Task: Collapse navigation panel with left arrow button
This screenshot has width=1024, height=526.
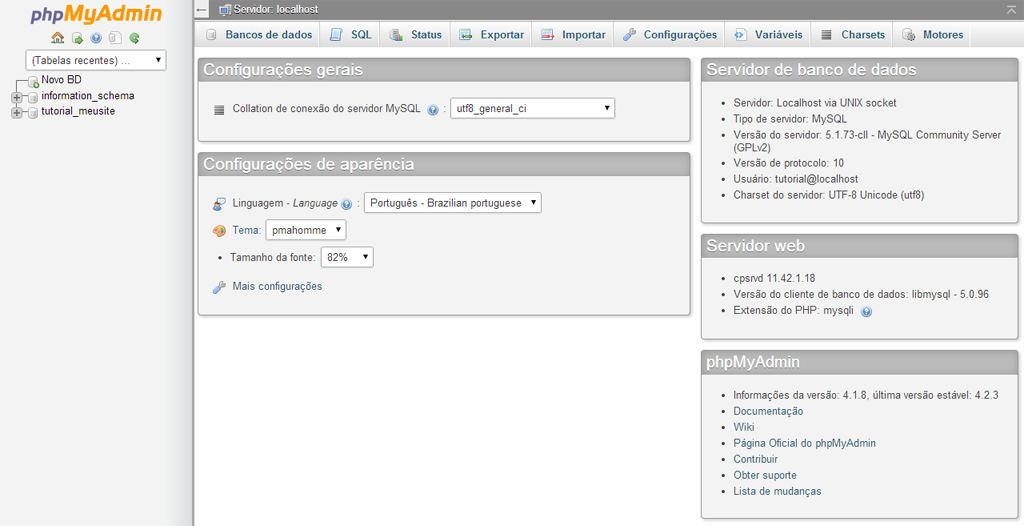Action: [202, 10]
